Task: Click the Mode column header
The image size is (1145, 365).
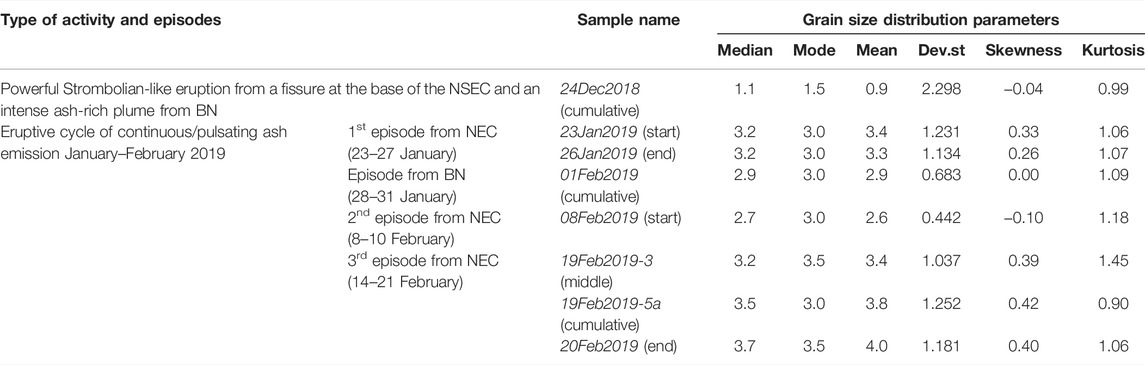Action: pos(812,52)
